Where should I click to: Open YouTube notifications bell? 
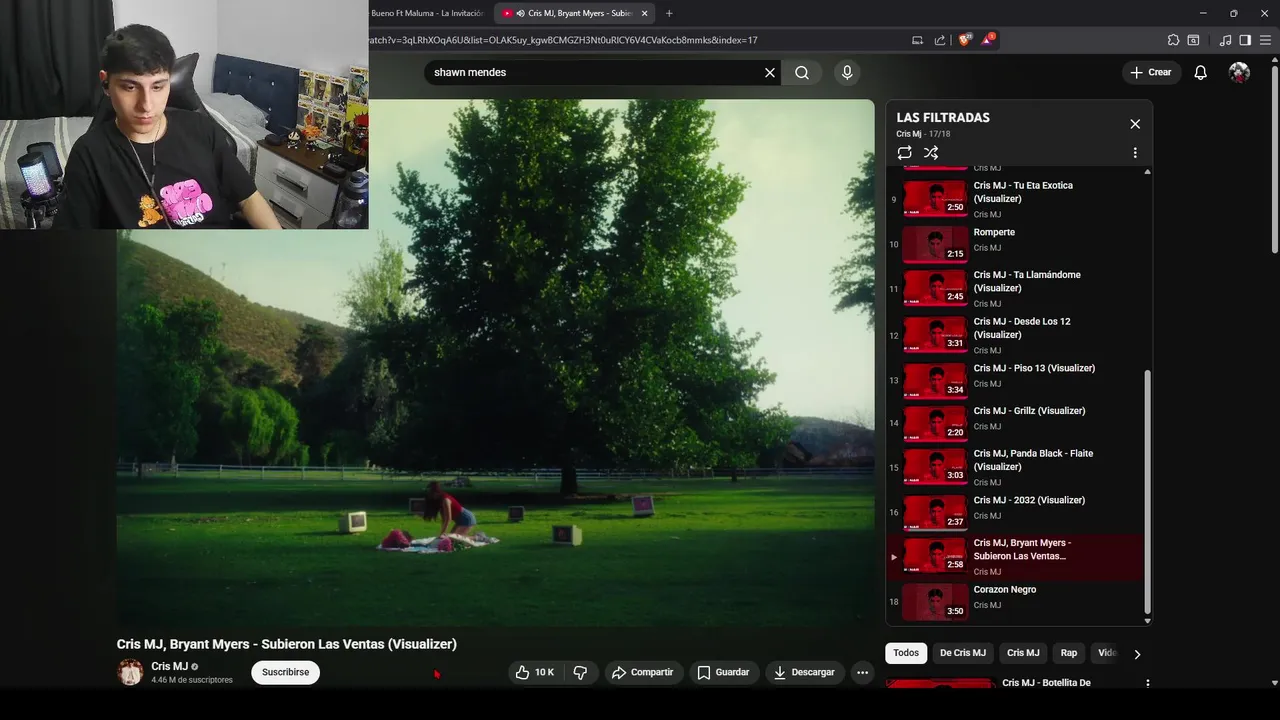click(x=1200, y=72)
